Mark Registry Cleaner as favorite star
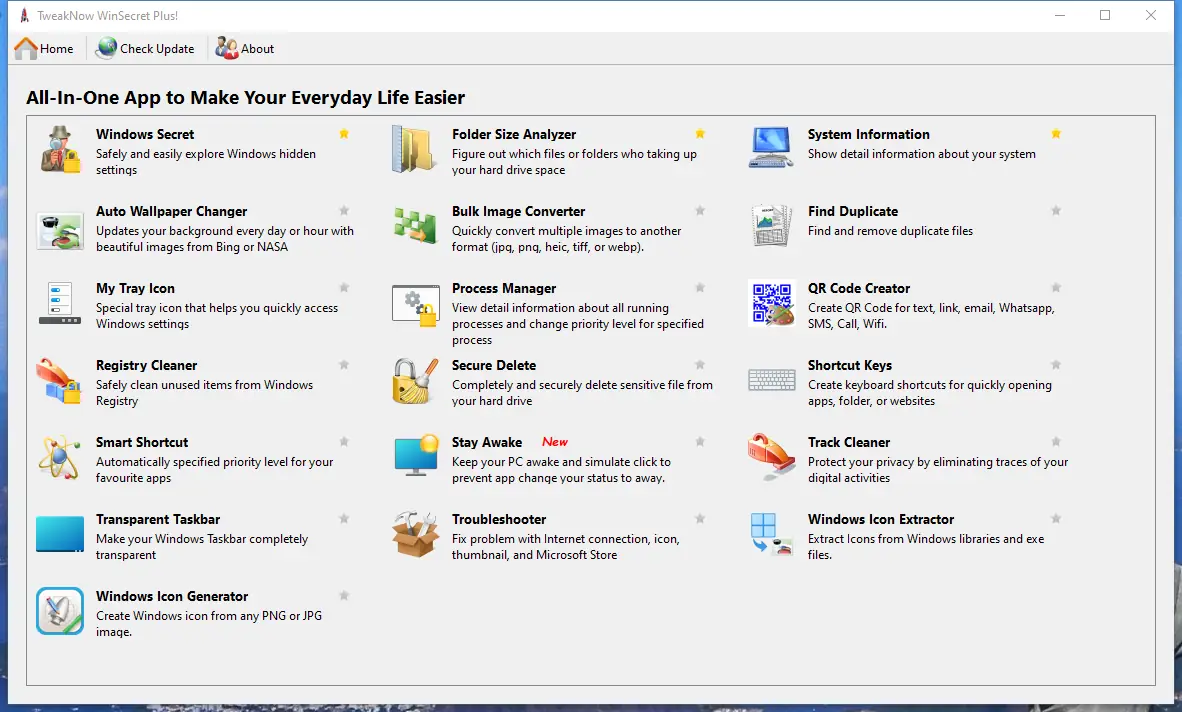 click(x=344, y=365)
